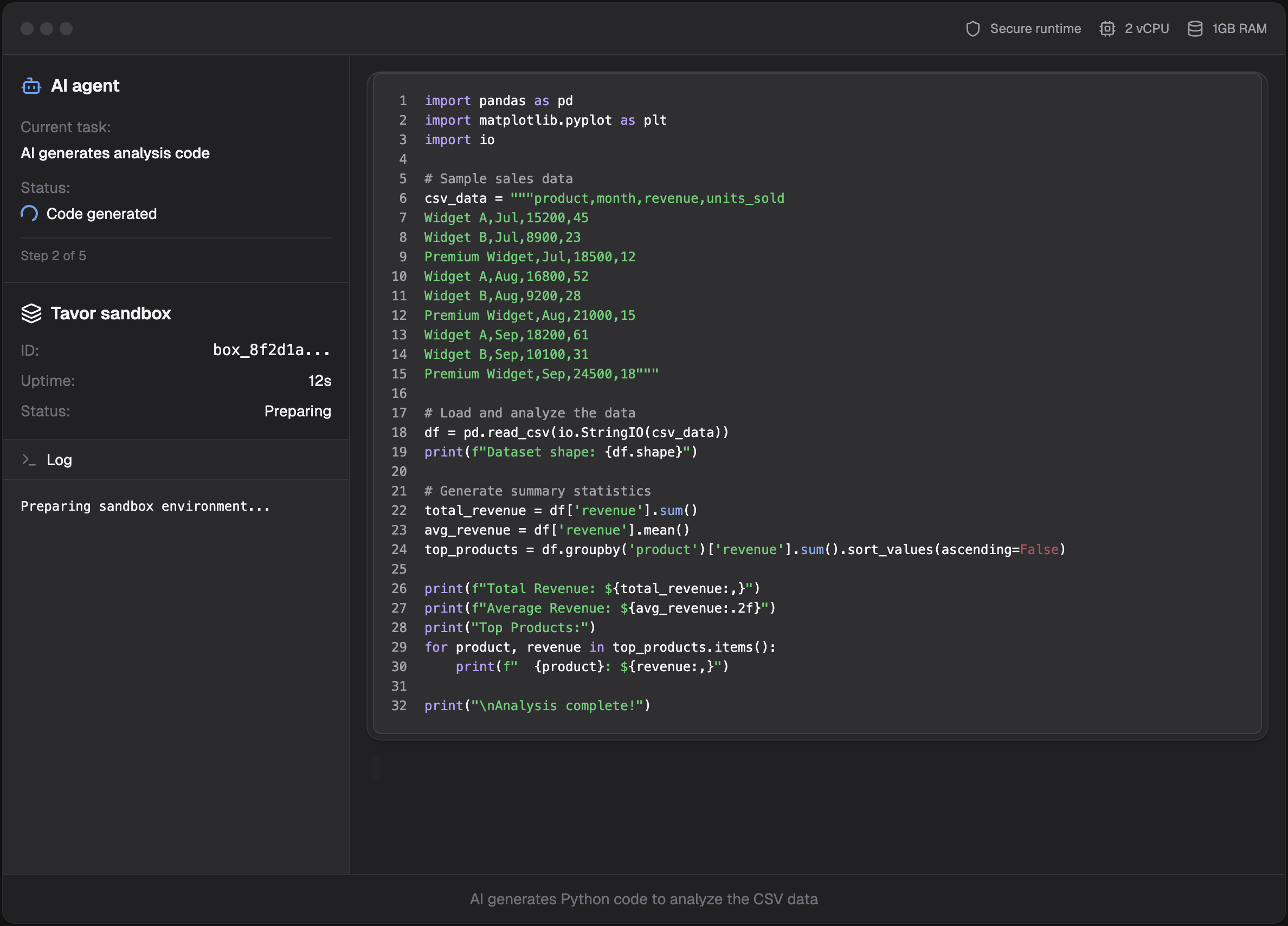Click '# Generate summary statistics' comment
The height and width of the screenshot is (926, 1288).
538,491
